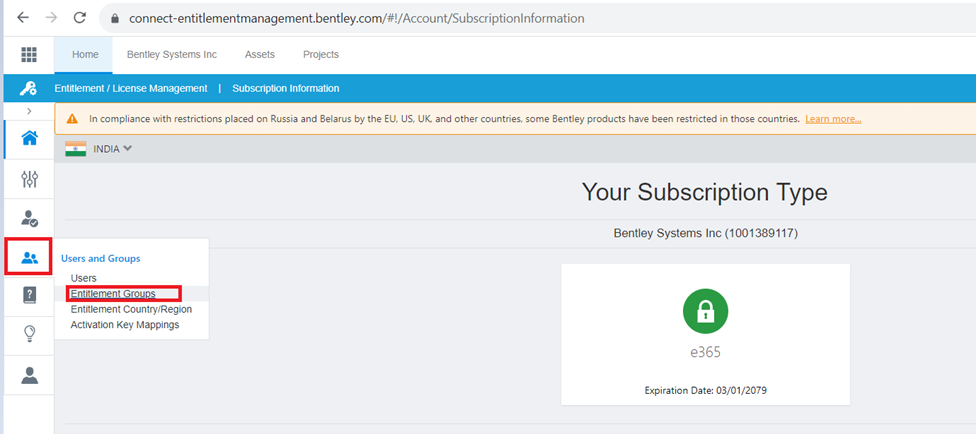Screen dimensions: 976x434
Task: Expand the sidebar with the chevron arrow
Action: click(x=29, y=110)
